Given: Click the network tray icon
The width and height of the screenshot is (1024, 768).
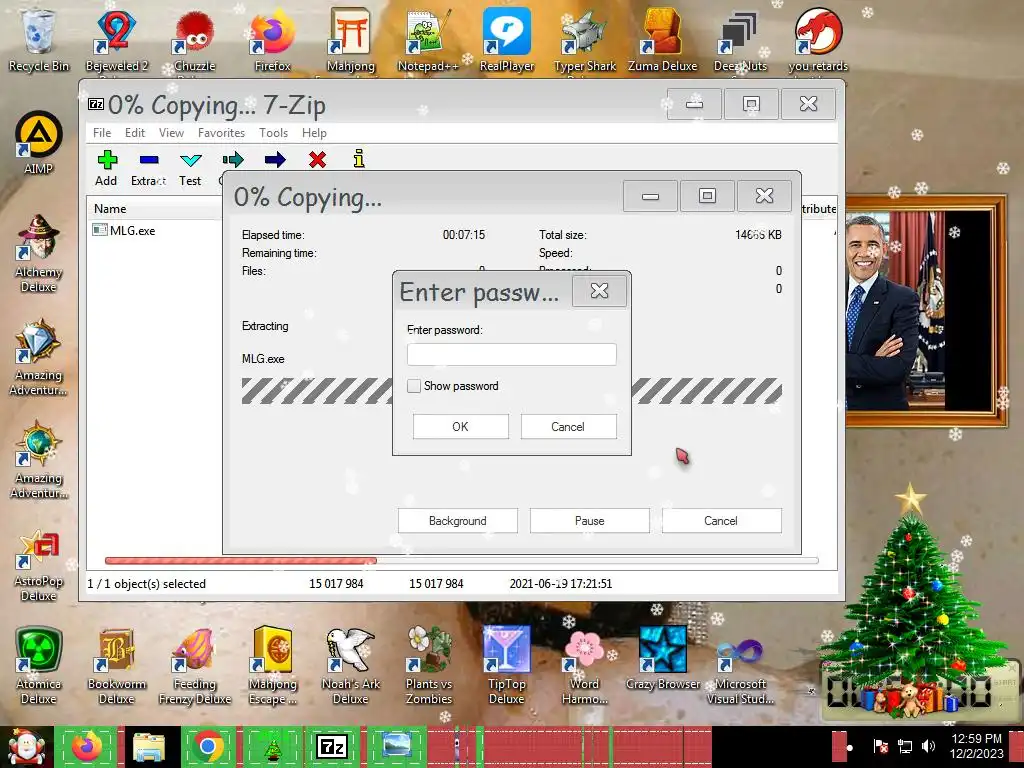Looking at the screenshot, I should [905, 746].
